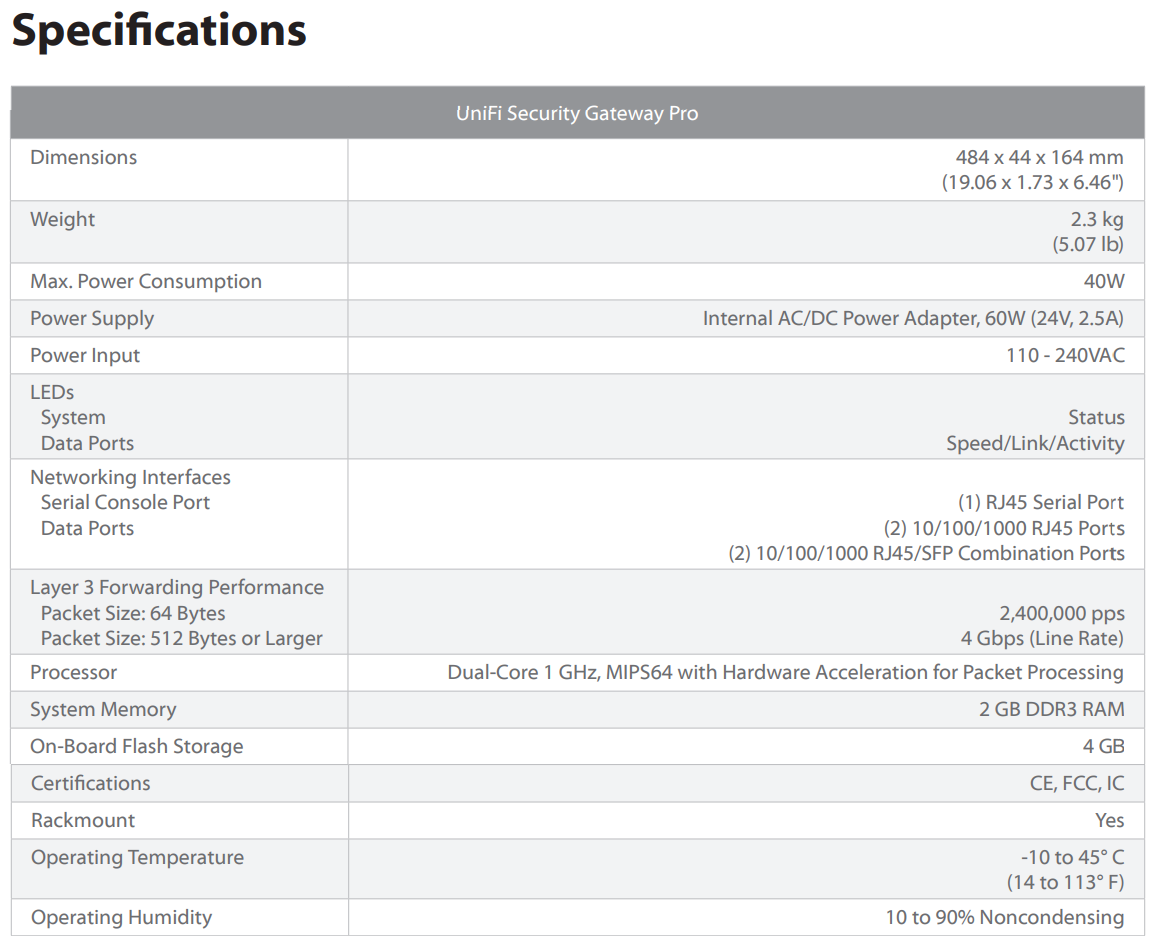Click the Certifications label
This screenshot has width=1153, height=941.
pos(90,784)
